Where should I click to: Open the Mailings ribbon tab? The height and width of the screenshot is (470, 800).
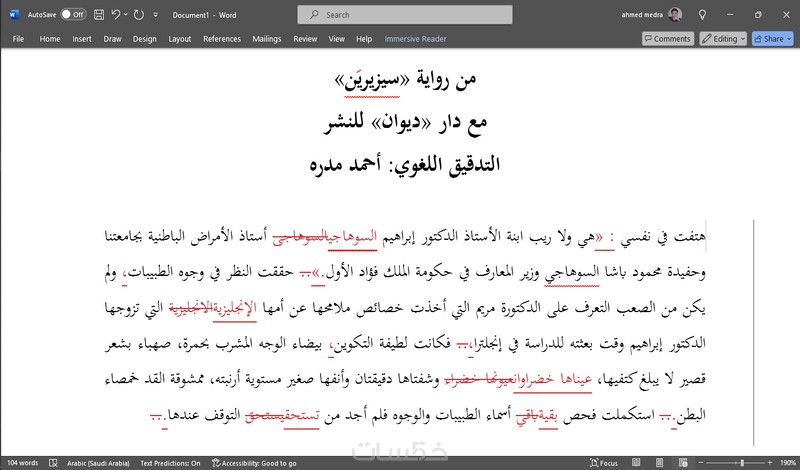[266, 39]
